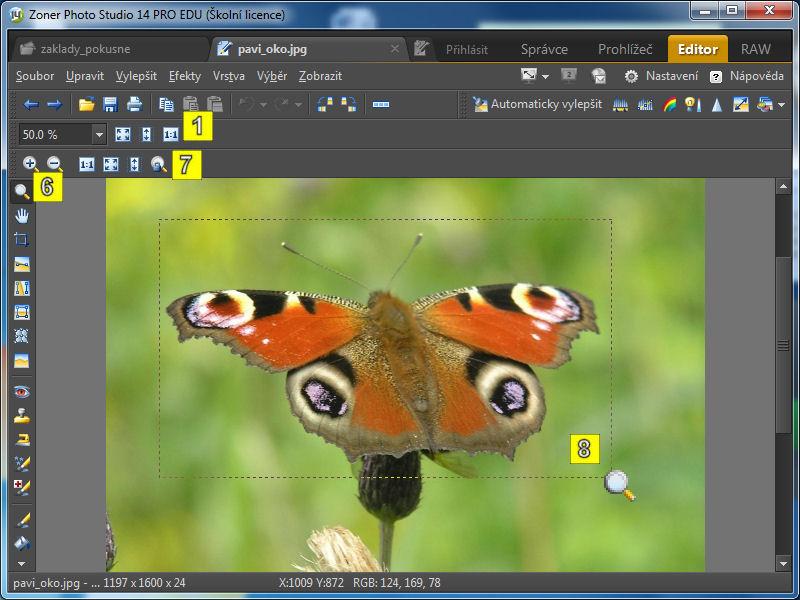Click the Print icon

pyautogui.click(x=134, y=105)
